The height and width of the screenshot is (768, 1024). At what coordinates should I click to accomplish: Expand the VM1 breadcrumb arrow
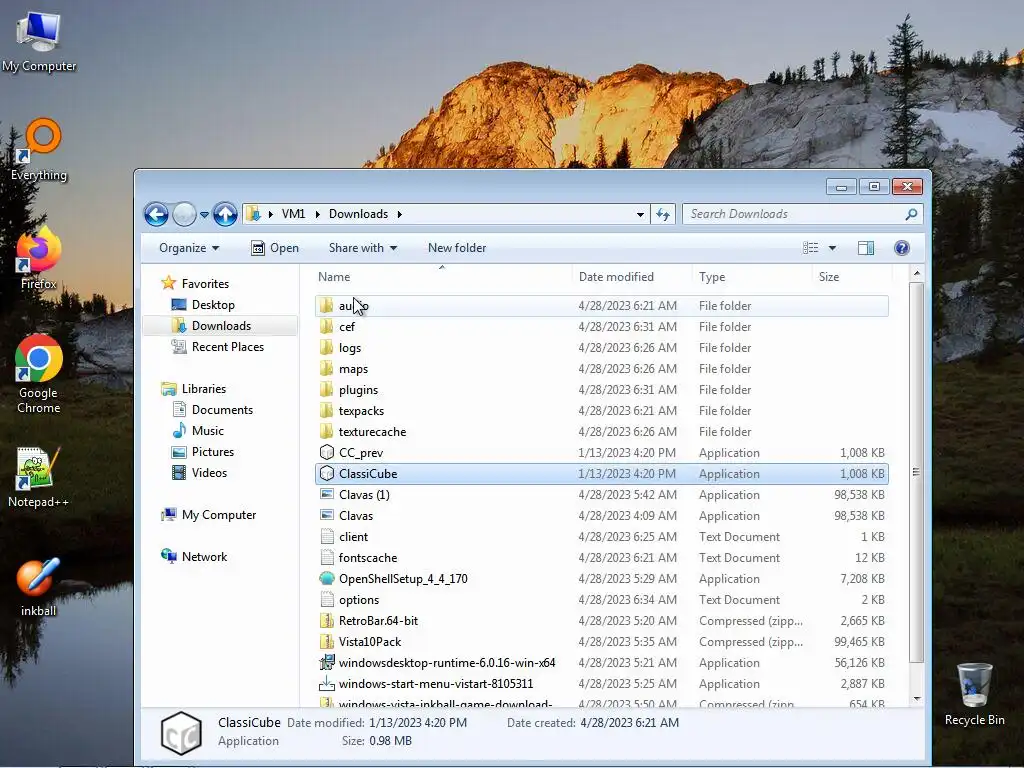[x=317, y=214]
